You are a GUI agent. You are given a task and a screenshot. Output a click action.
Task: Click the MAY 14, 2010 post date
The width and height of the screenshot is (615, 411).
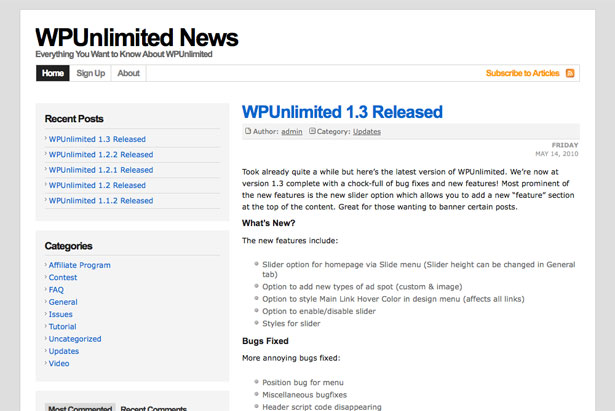pyautogui.click(x=557, y=154)
